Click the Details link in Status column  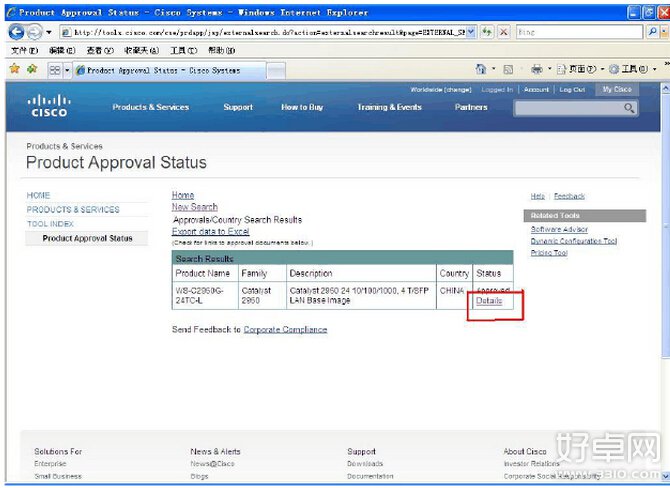[x=489, y=301]
